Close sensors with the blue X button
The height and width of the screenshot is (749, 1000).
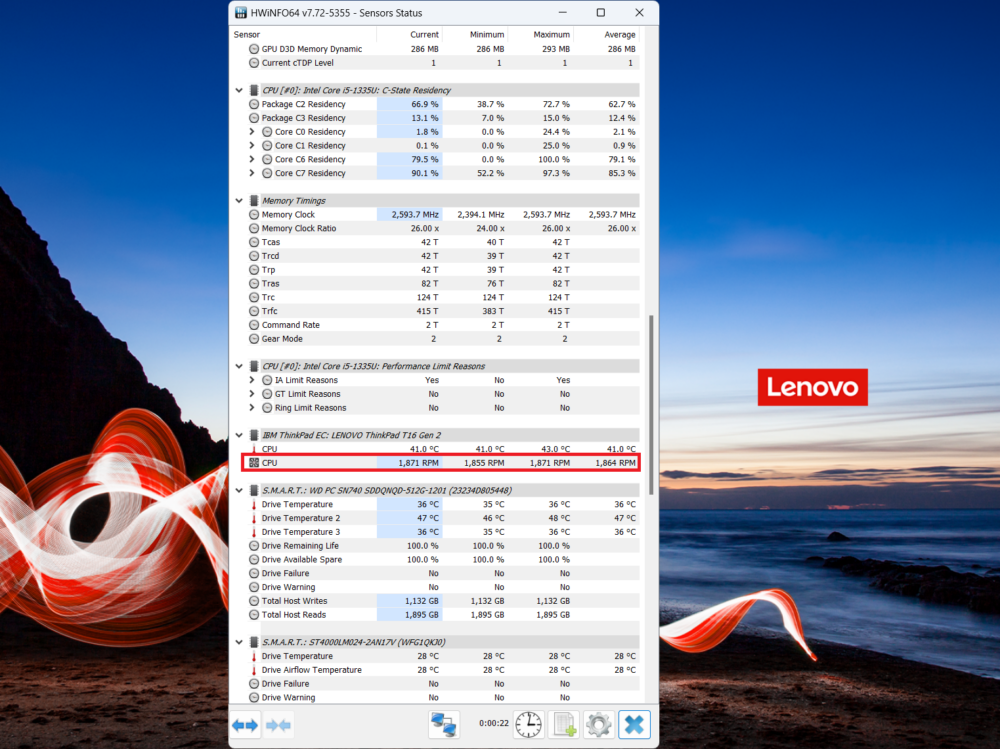click(633, 724)
